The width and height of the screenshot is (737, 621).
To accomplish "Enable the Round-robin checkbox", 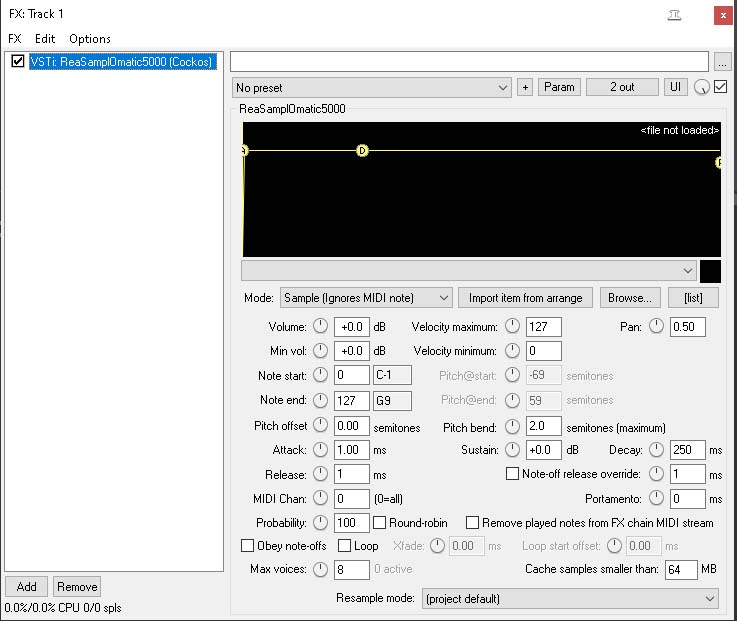I will 380,523.
